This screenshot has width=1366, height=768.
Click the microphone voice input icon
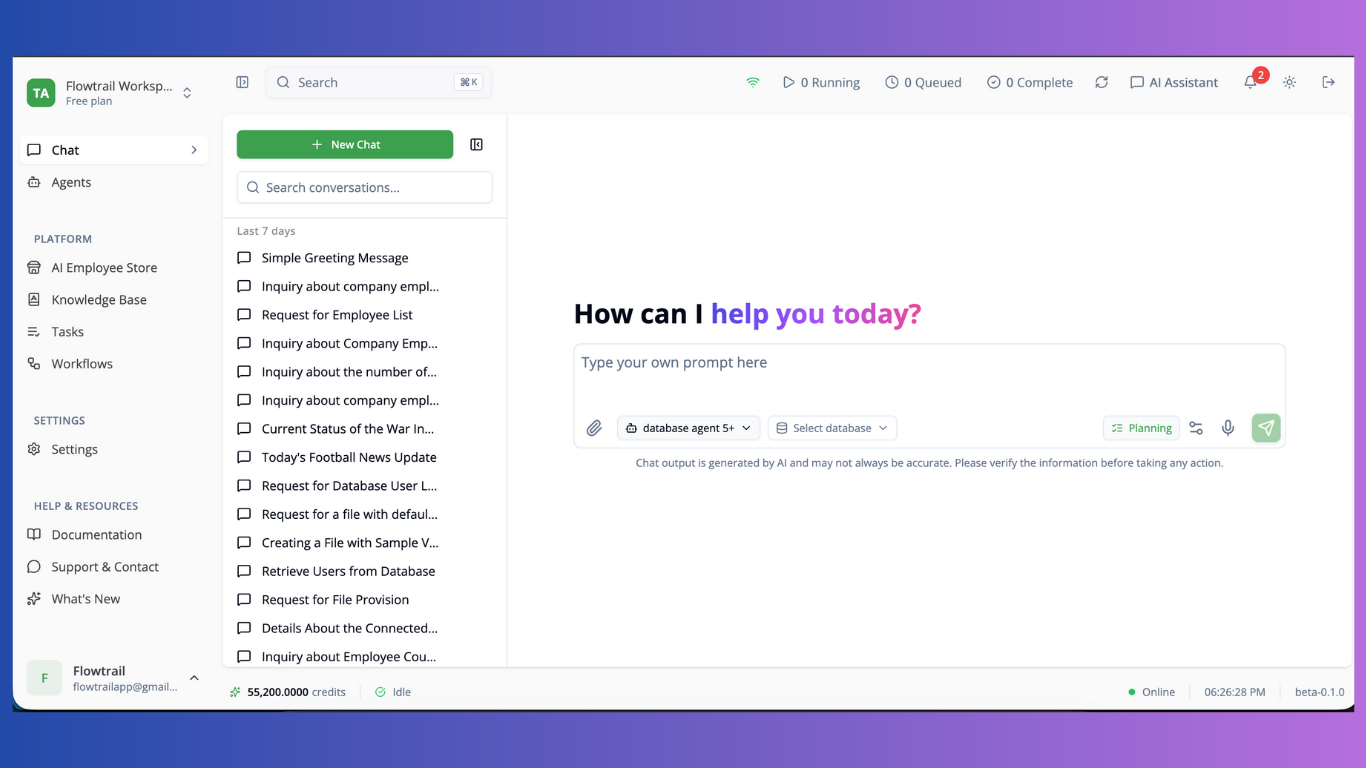(x=1228, y=428)
